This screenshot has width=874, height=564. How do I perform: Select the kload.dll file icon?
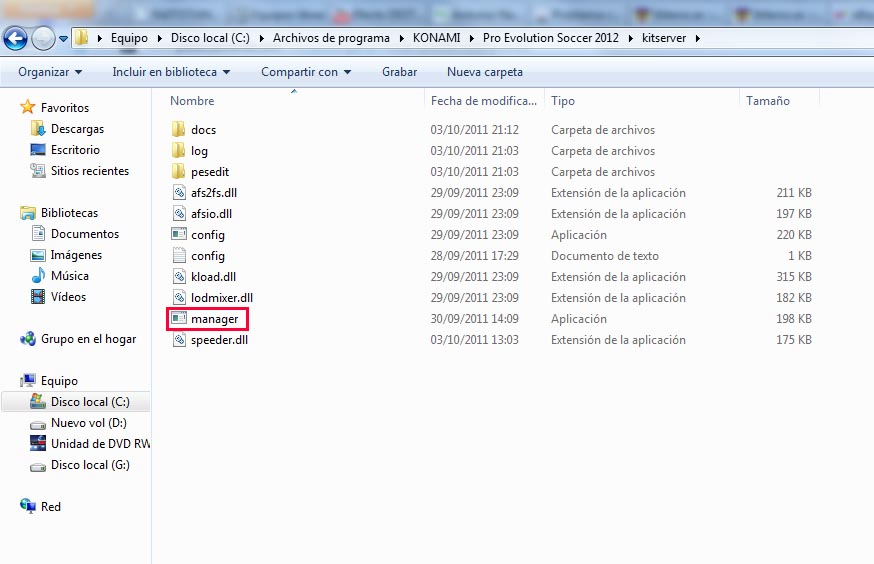[179, 276]
